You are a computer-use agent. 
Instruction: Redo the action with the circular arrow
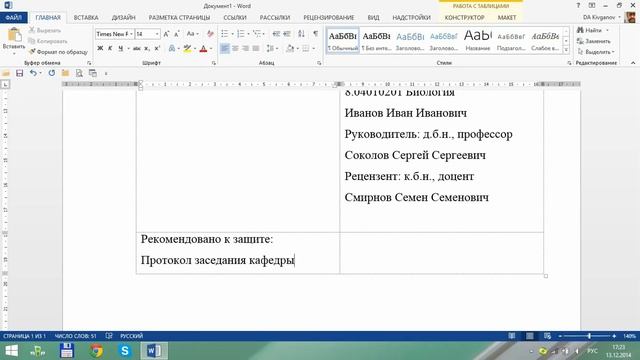[x=51, y=73]
